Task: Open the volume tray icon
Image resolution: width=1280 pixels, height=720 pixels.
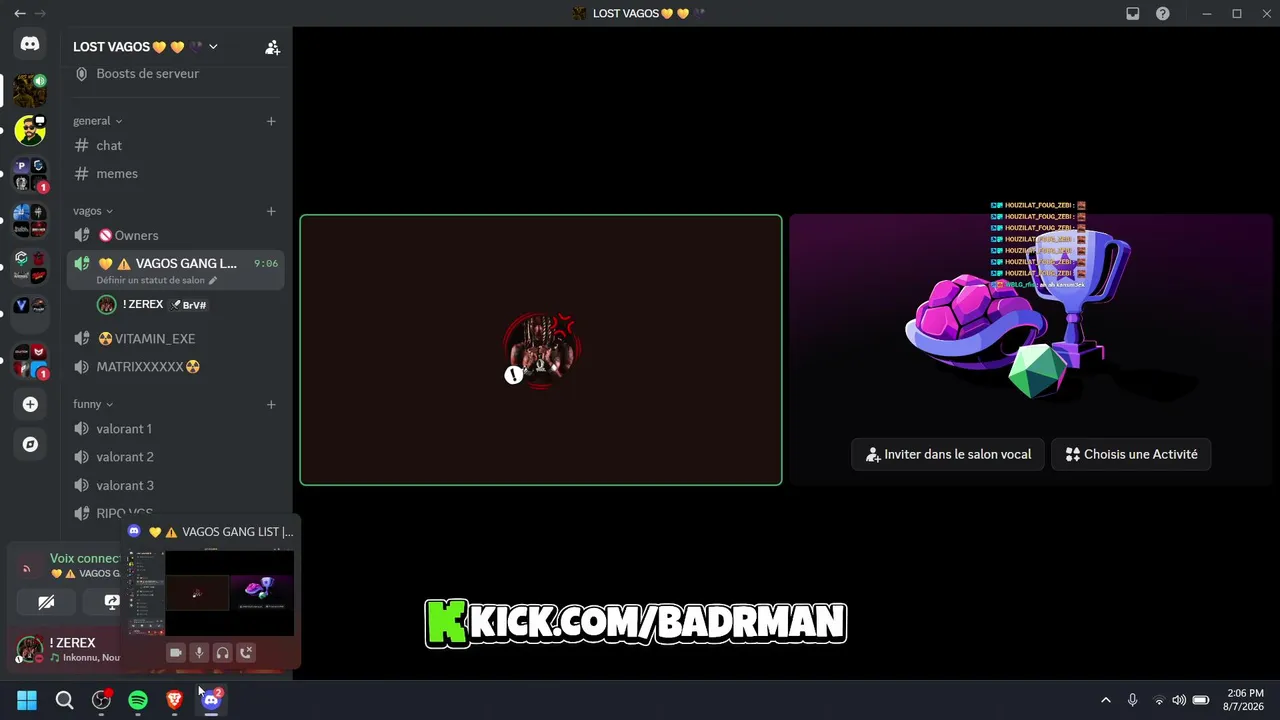Action: pyautogui.click(x=1179, y=700)
